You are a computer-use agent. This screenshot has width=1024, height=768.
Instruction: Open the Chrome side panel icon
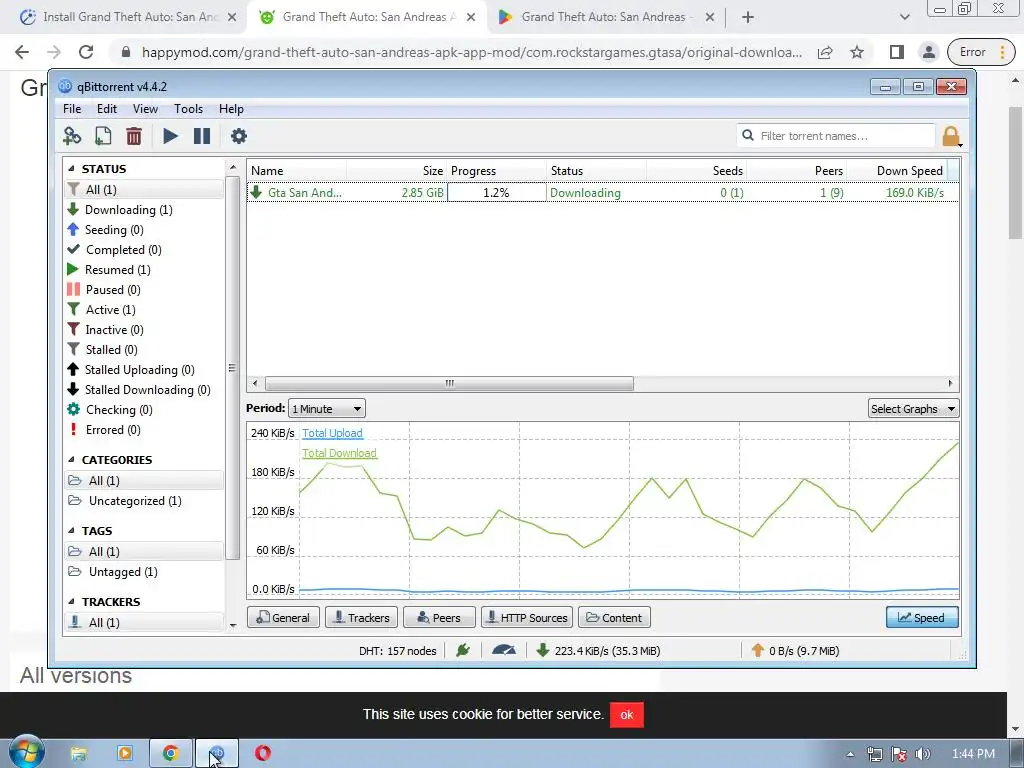point(897,52)
